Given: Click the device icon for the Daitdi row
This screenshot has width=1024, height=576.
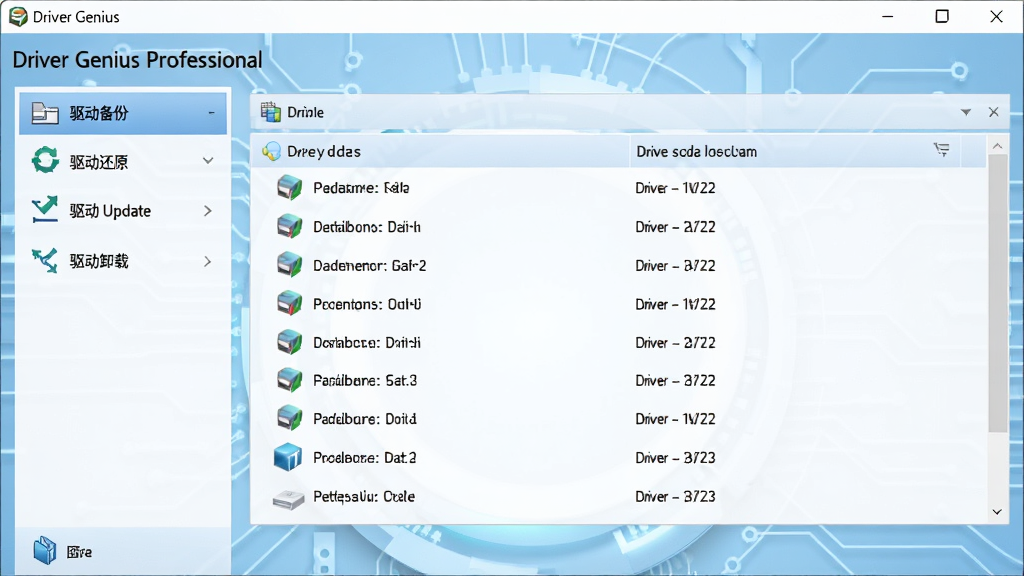Looking at the screenshot, I should point(289,342).
